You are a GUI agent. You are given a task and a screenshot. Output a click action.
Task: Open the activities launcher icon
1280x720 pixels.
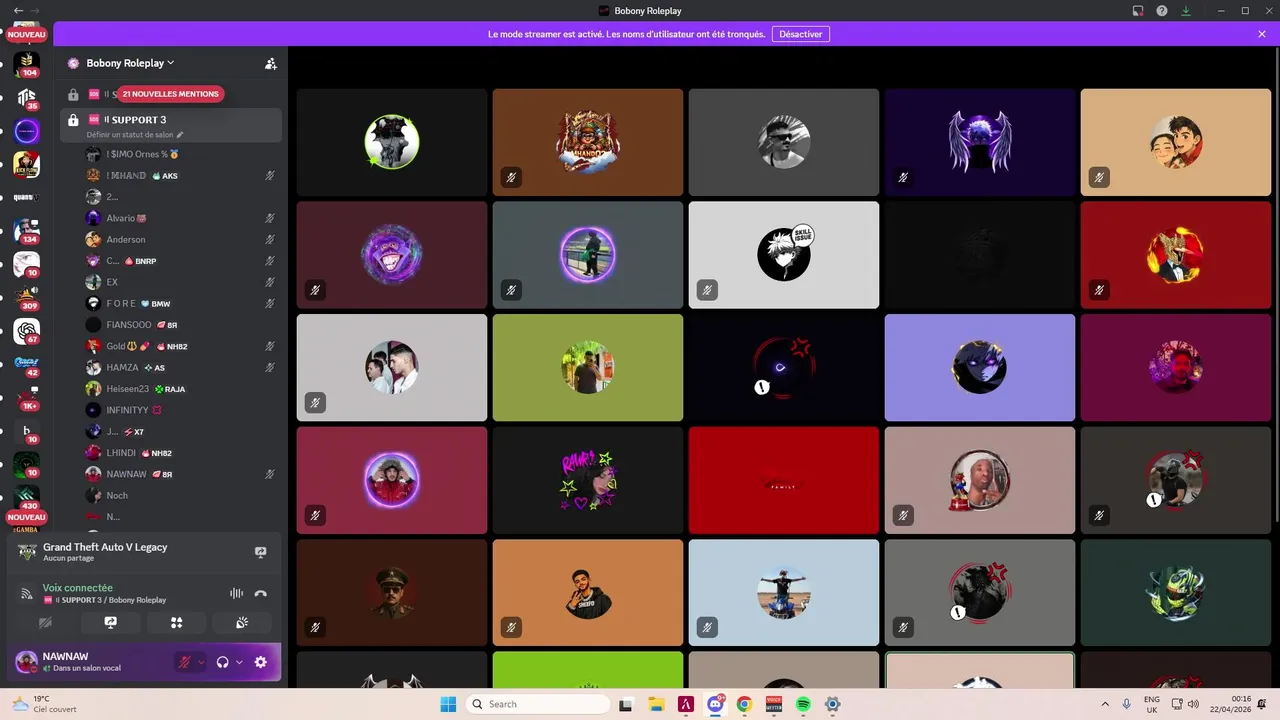click(176, 622)
